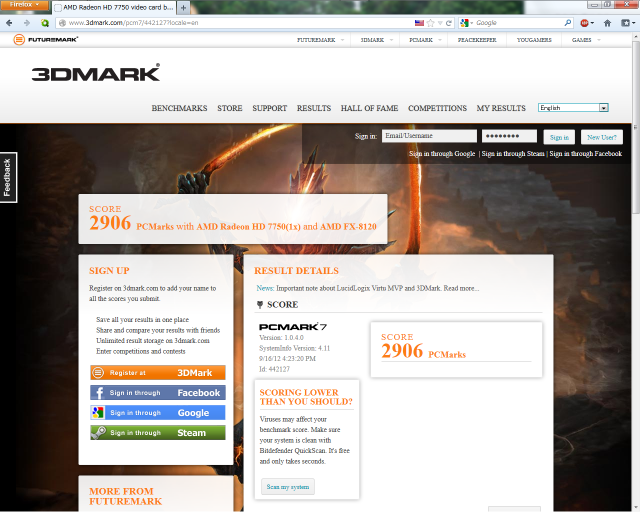Reload the page with the refresh icon

[x=449, y=23]
